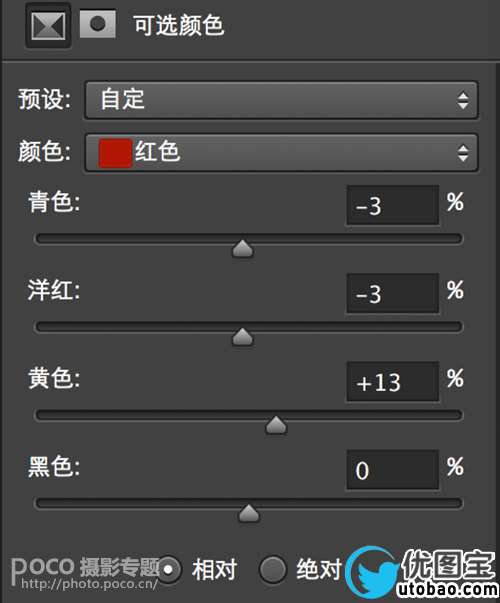
Task: Click the layer mask icon
Action: point(98,24)
